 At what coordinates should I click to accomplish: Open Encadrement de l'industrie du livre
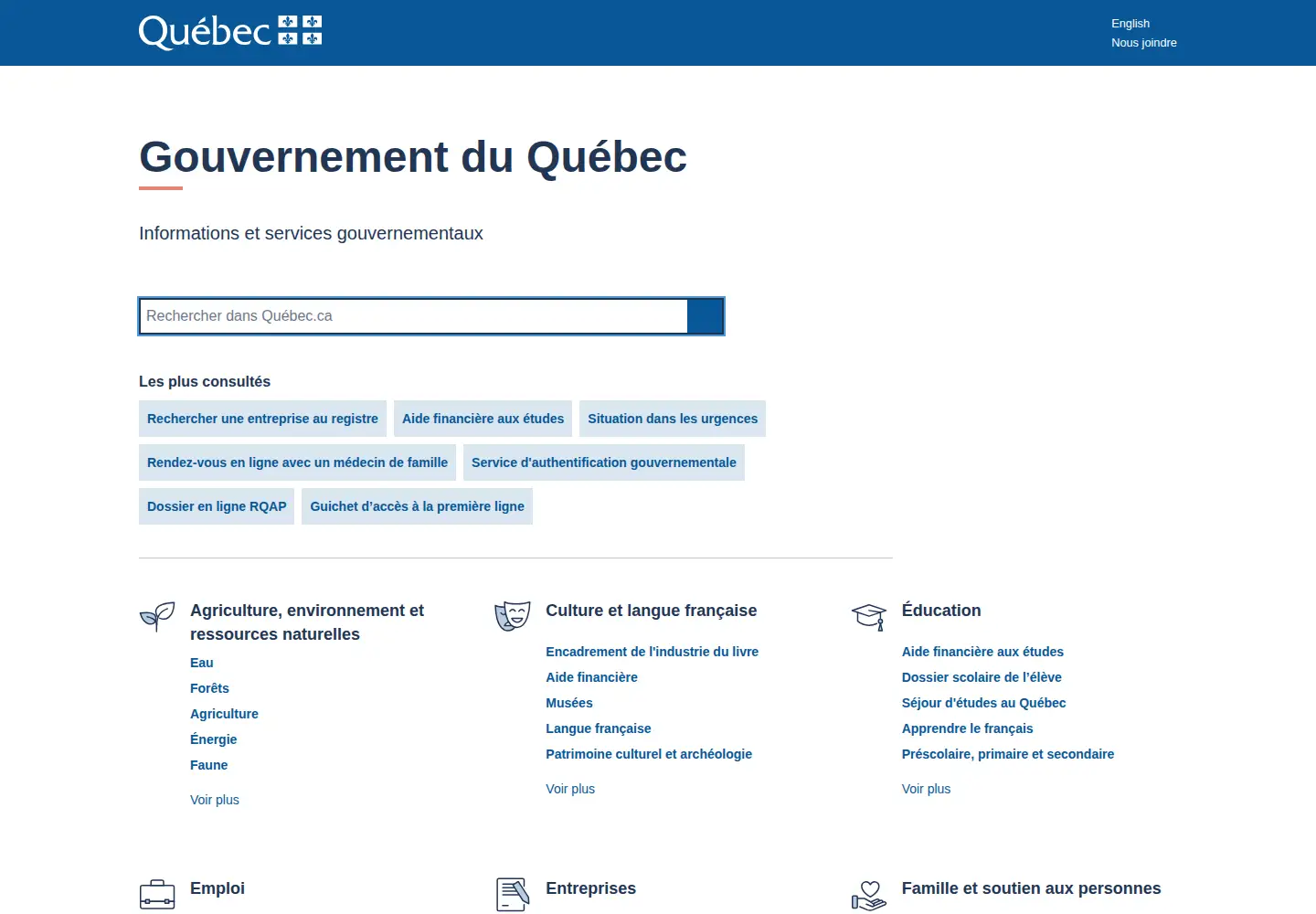tap(653, 652)
